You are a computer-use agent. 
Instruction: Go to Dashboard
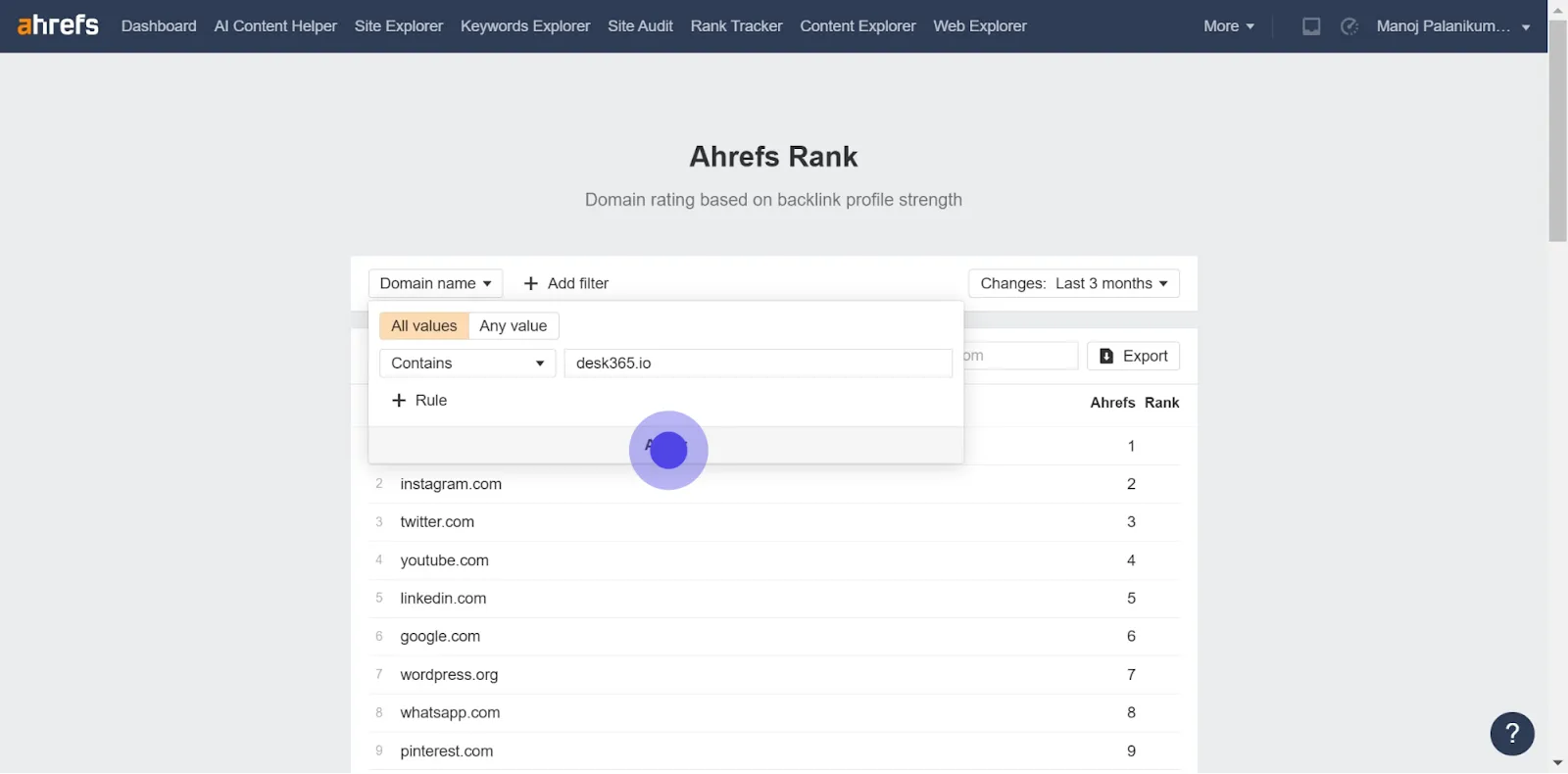point(159,26)
